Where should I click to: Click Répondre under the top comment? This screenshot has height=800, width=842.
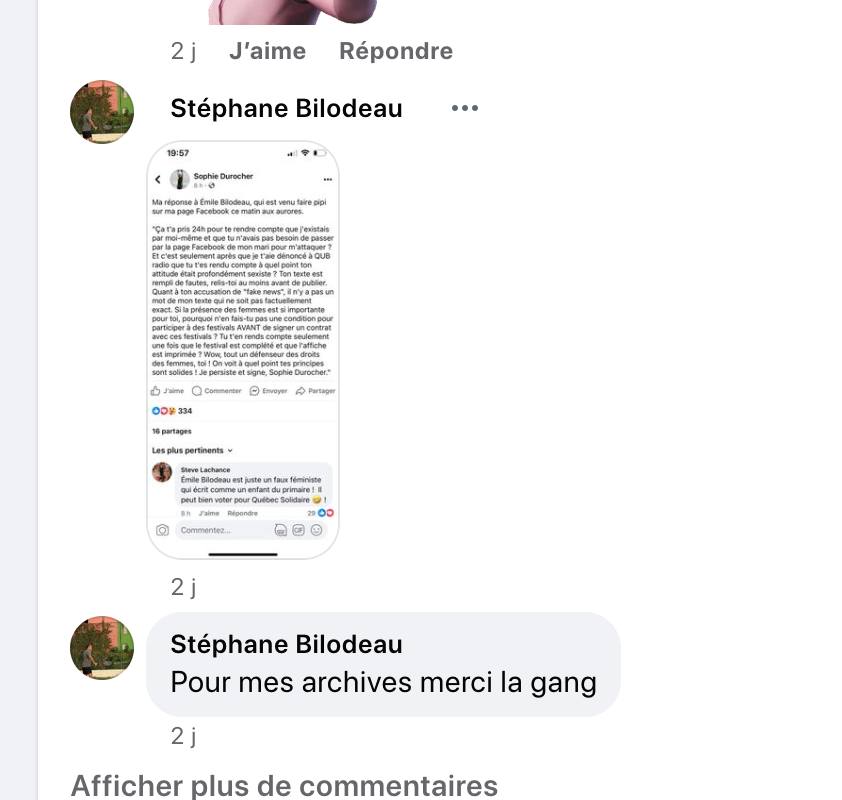click(396, 52)
